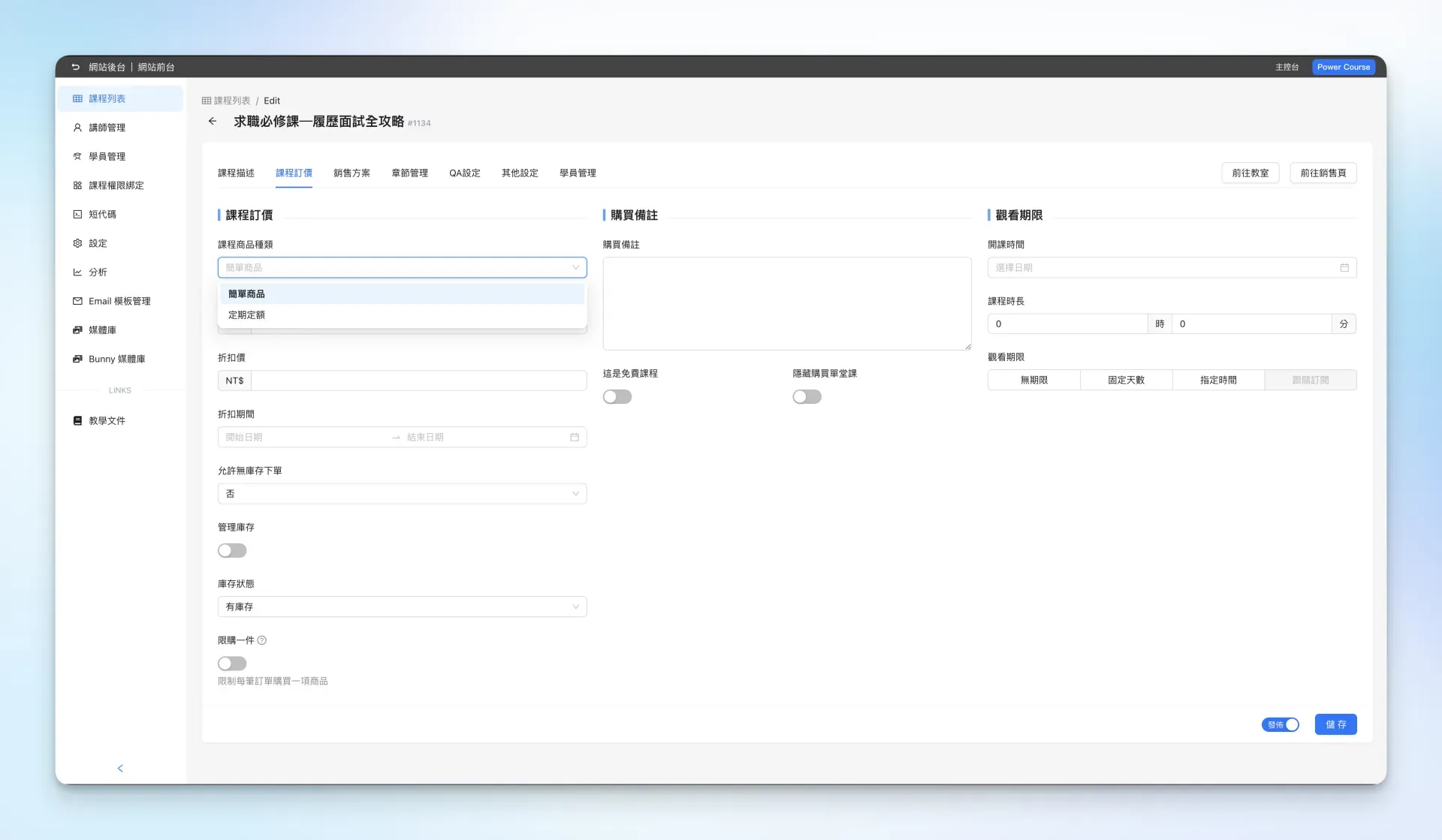Toggle the 發佈 publish switch
Viewport: 1442px width, 840px height.
click(x=1281, y=724)
